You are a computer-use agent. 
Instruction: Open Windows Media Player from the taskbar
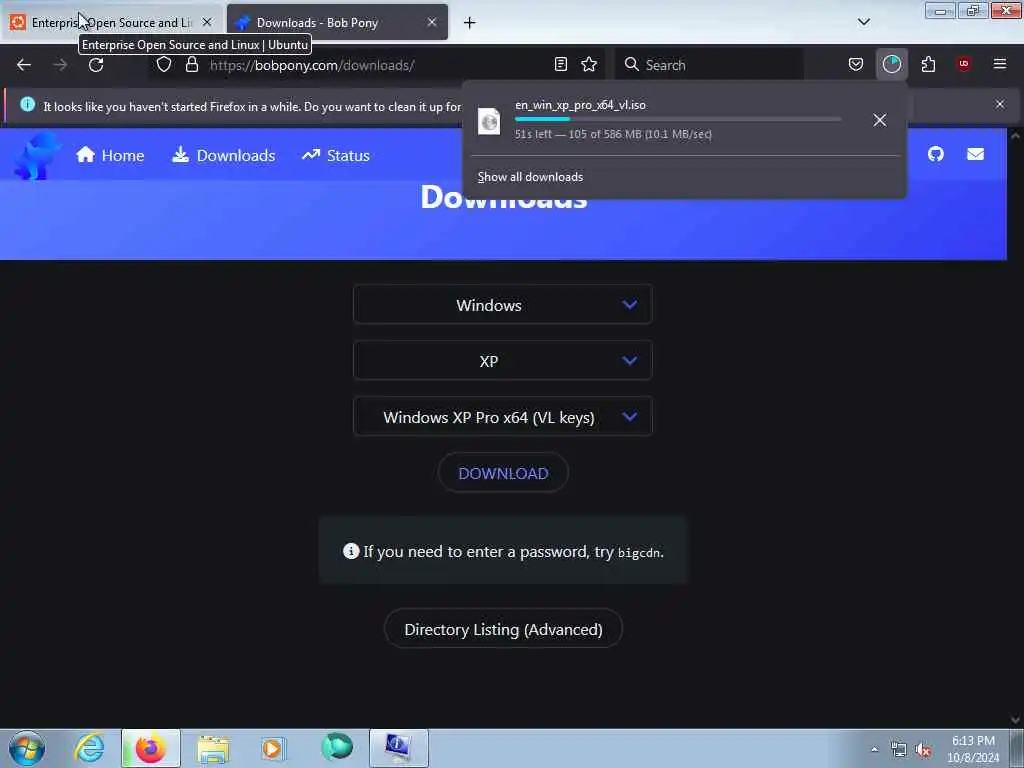coord(273,748)
